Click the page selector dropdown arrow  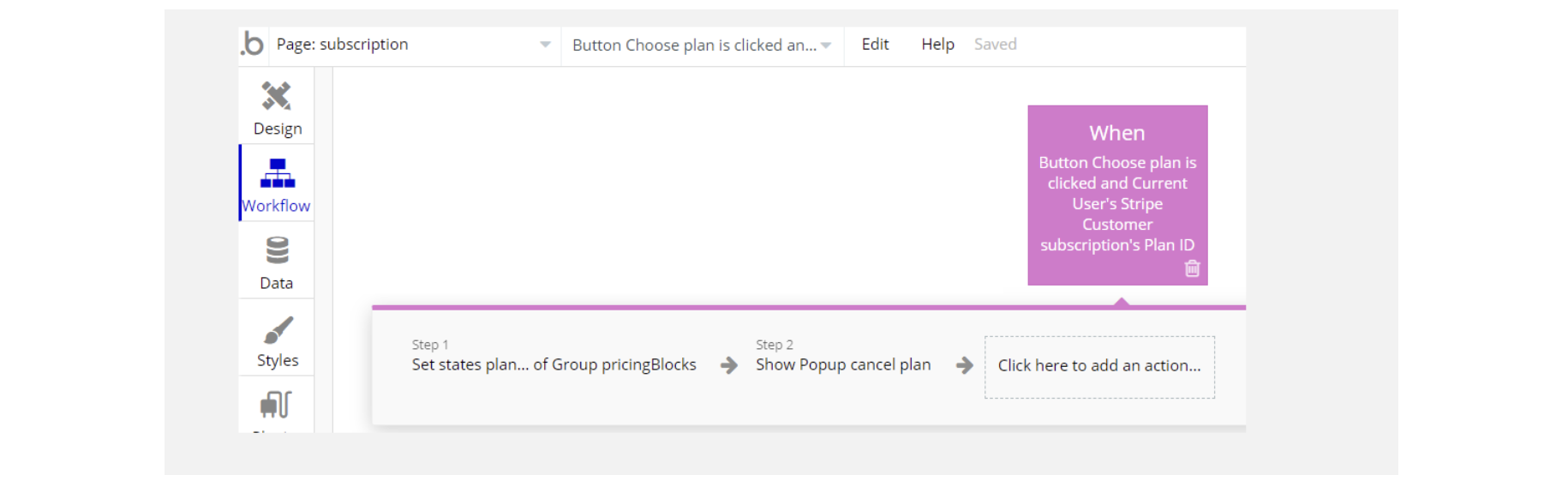click(545, 45)
